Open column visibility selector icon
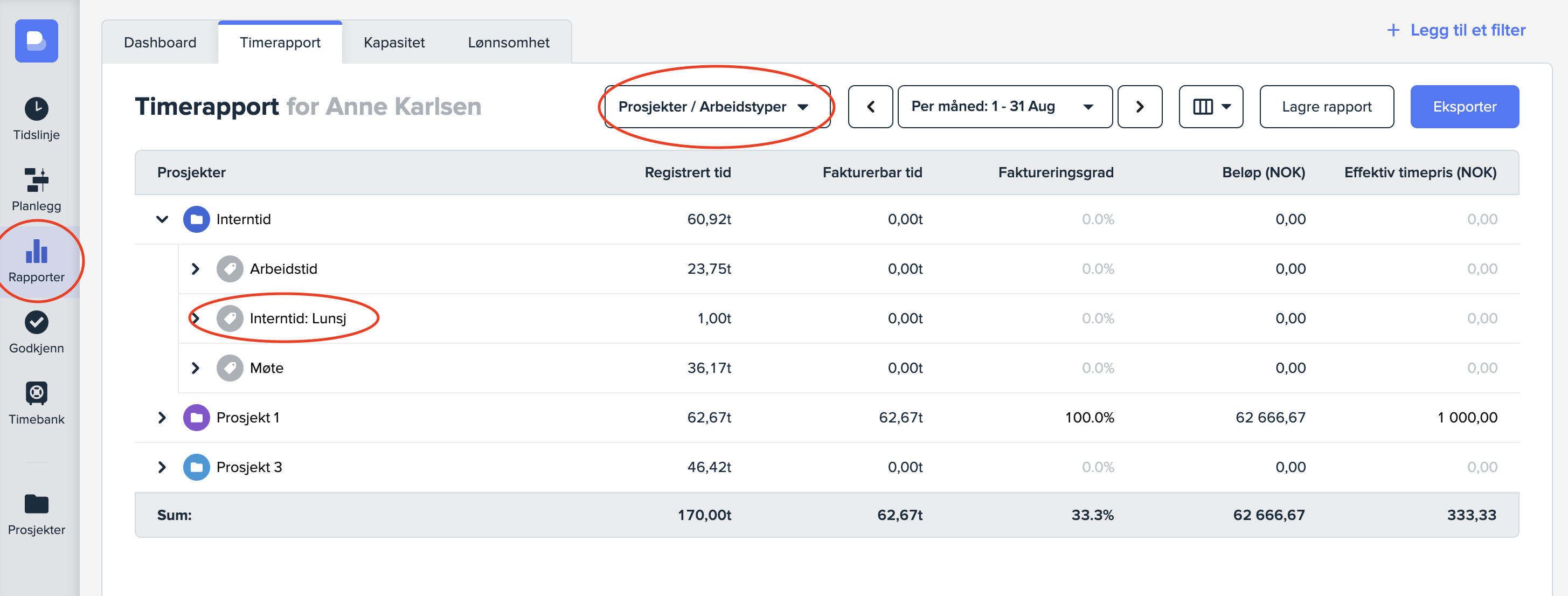 pos(1210,107)
